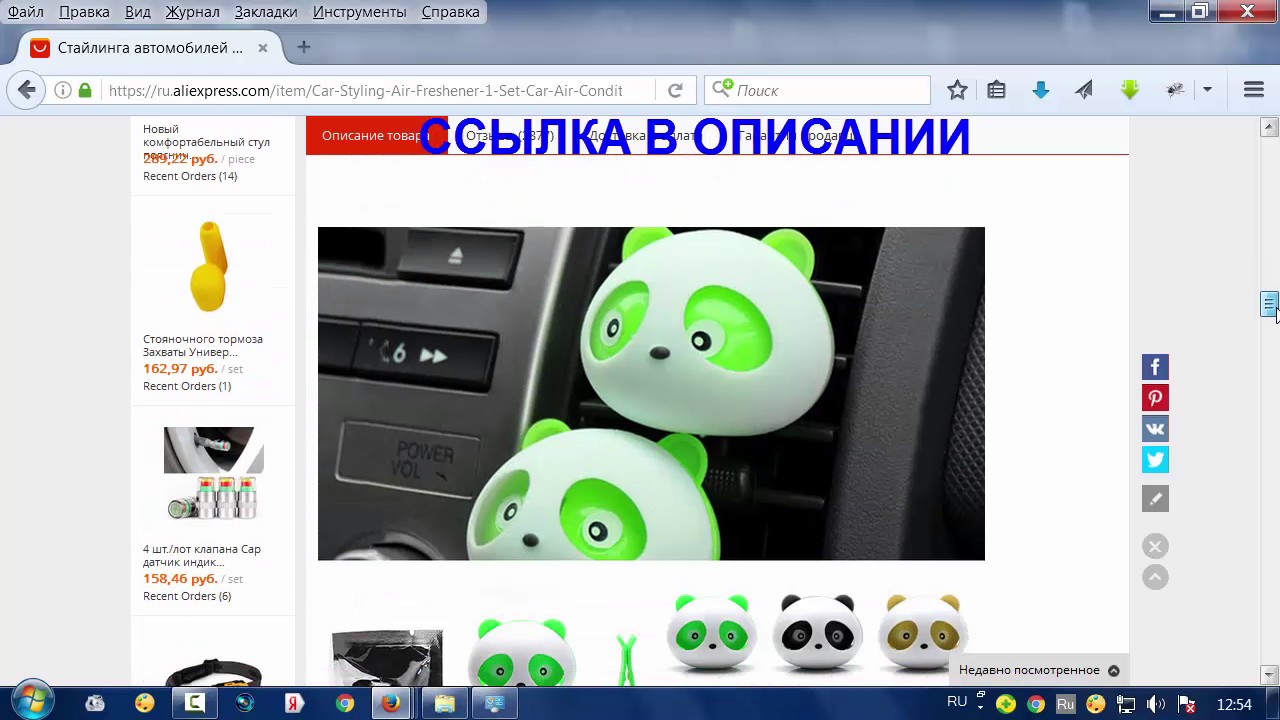Open the Вид menu
This screenshot has height=720, width=1280.
click(x=138, y=12)
